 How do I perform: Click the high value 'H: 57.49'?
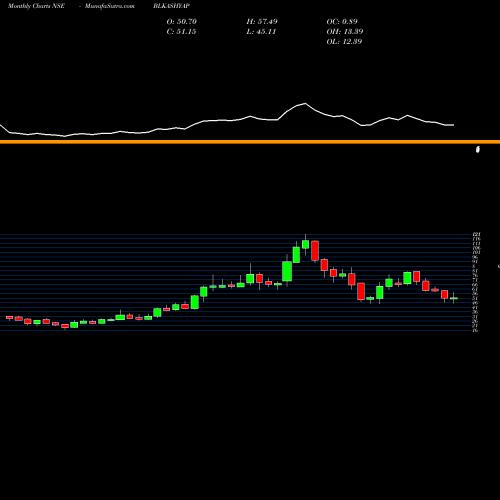point(262,22)
